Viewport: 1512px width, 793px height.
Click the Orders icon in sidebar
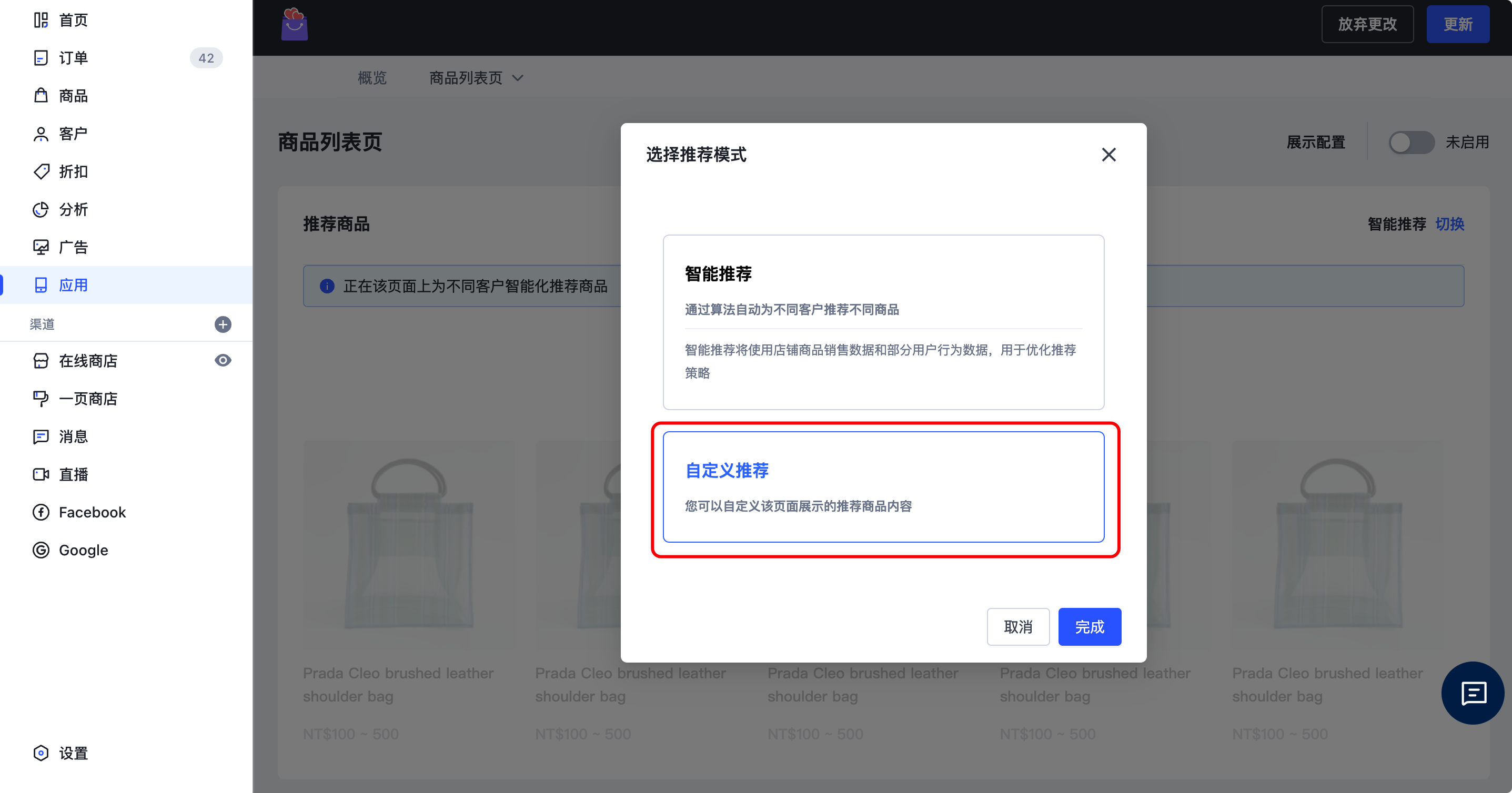coord(41,58)
